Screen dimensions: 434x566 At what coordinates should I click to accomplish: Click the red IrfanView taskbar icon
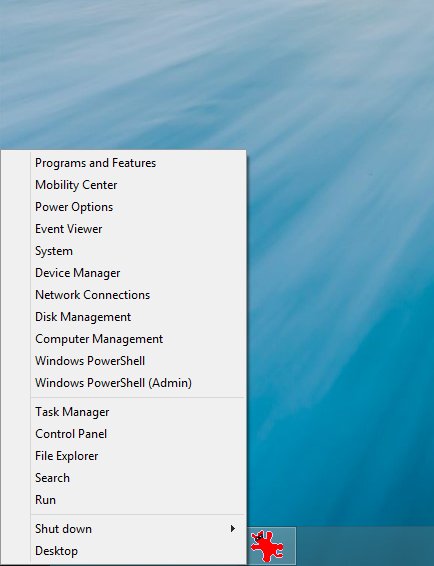[267, 546]
